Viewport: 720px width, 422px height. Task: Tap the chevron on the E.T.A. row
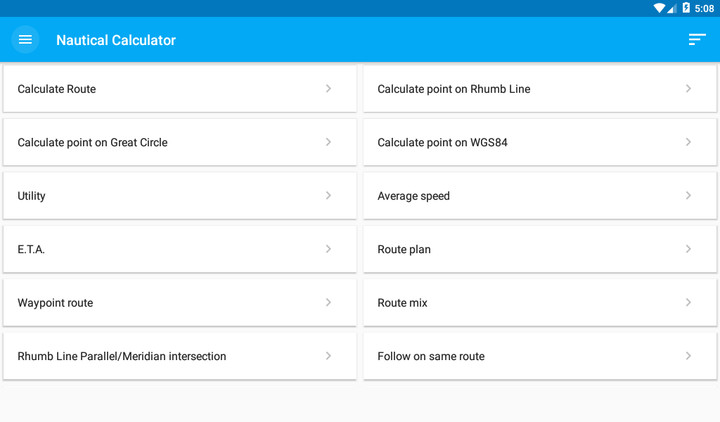(x=328, y=249)
